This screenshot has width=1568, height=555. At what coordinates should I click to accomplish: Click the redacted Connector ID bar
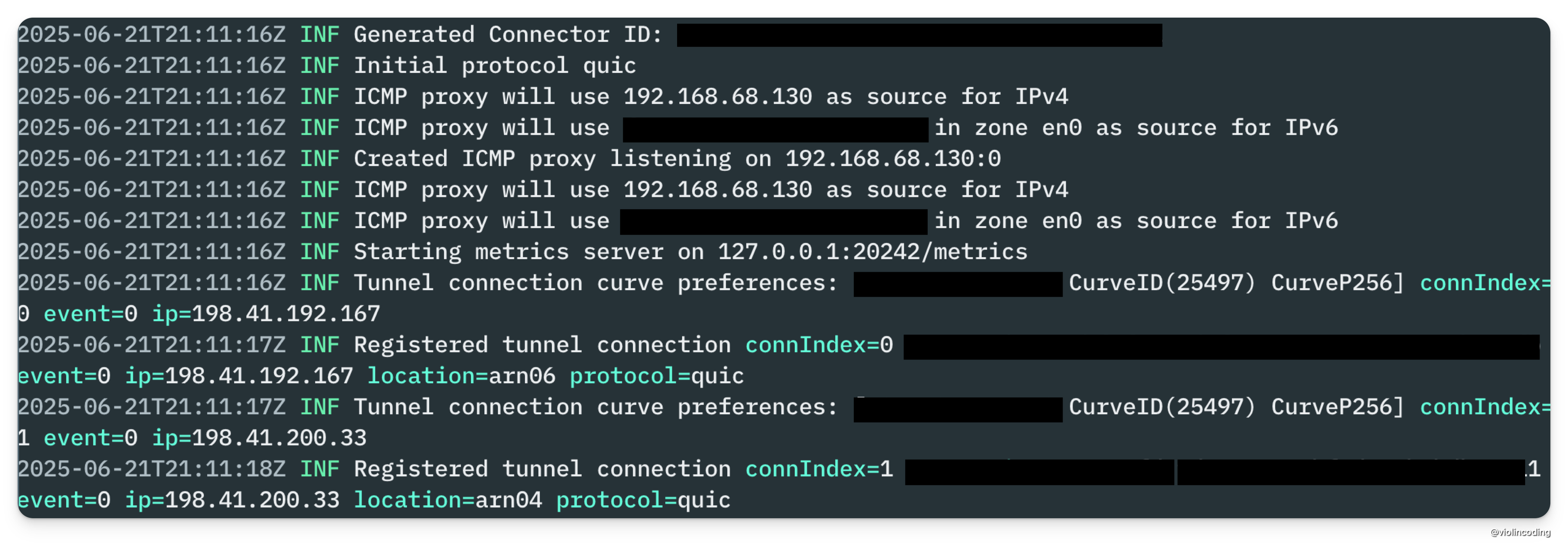tap(919, 35)
